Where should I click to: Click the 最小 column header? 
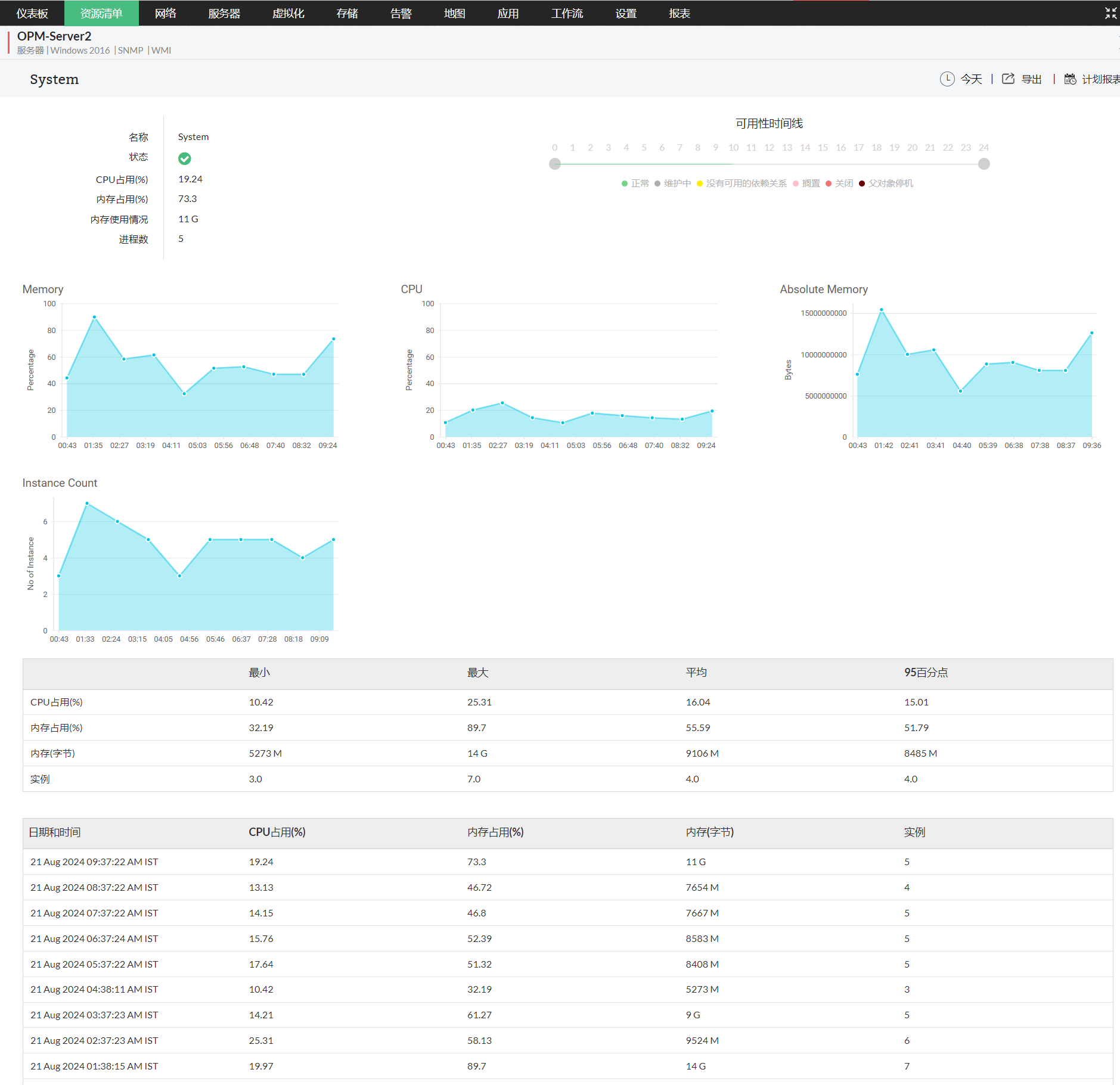coord(259,673)
